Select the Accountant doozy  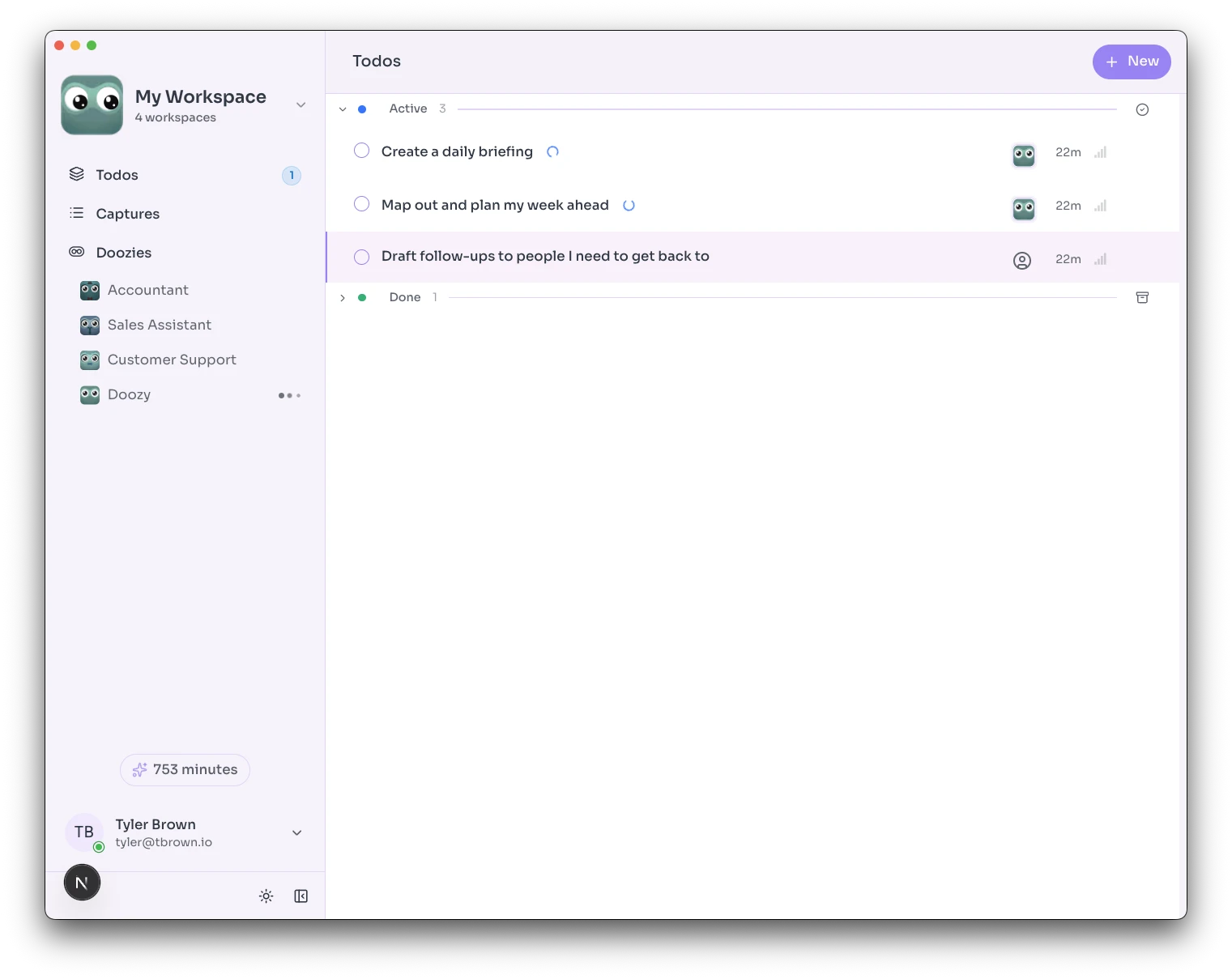pos(147,290)
